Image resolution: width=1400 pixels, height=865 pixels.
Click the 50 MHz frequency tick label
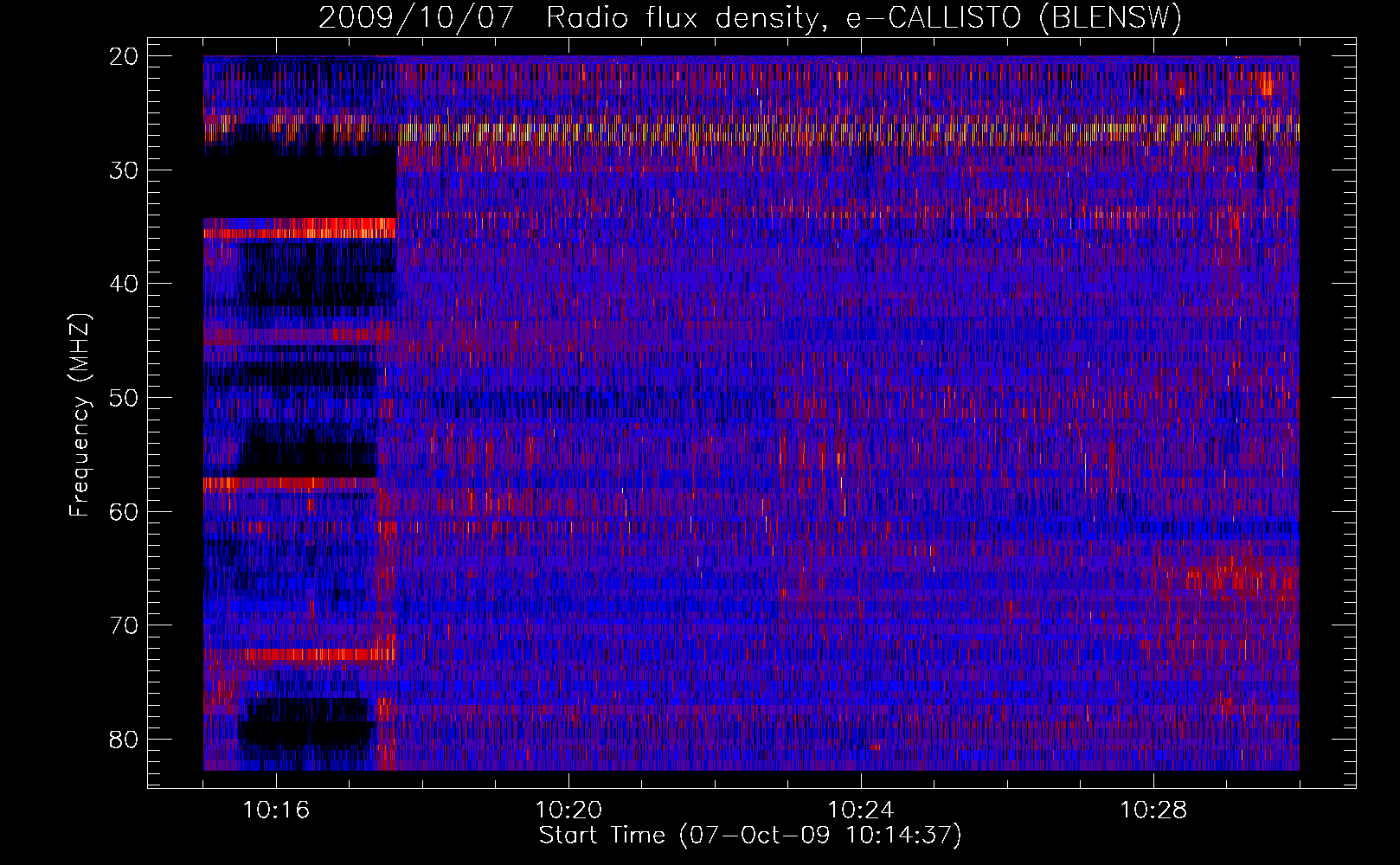tap(125, 398)
